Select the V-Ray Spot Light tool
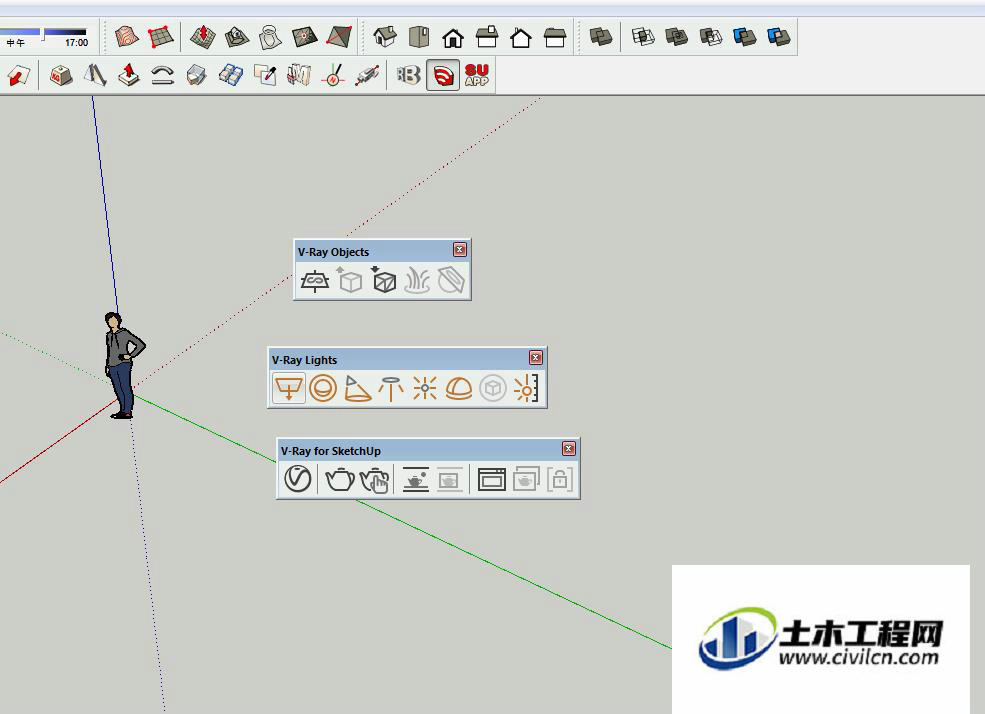This screenshot has height=714, width=985. pyautogui.click(x=357, y=388)
